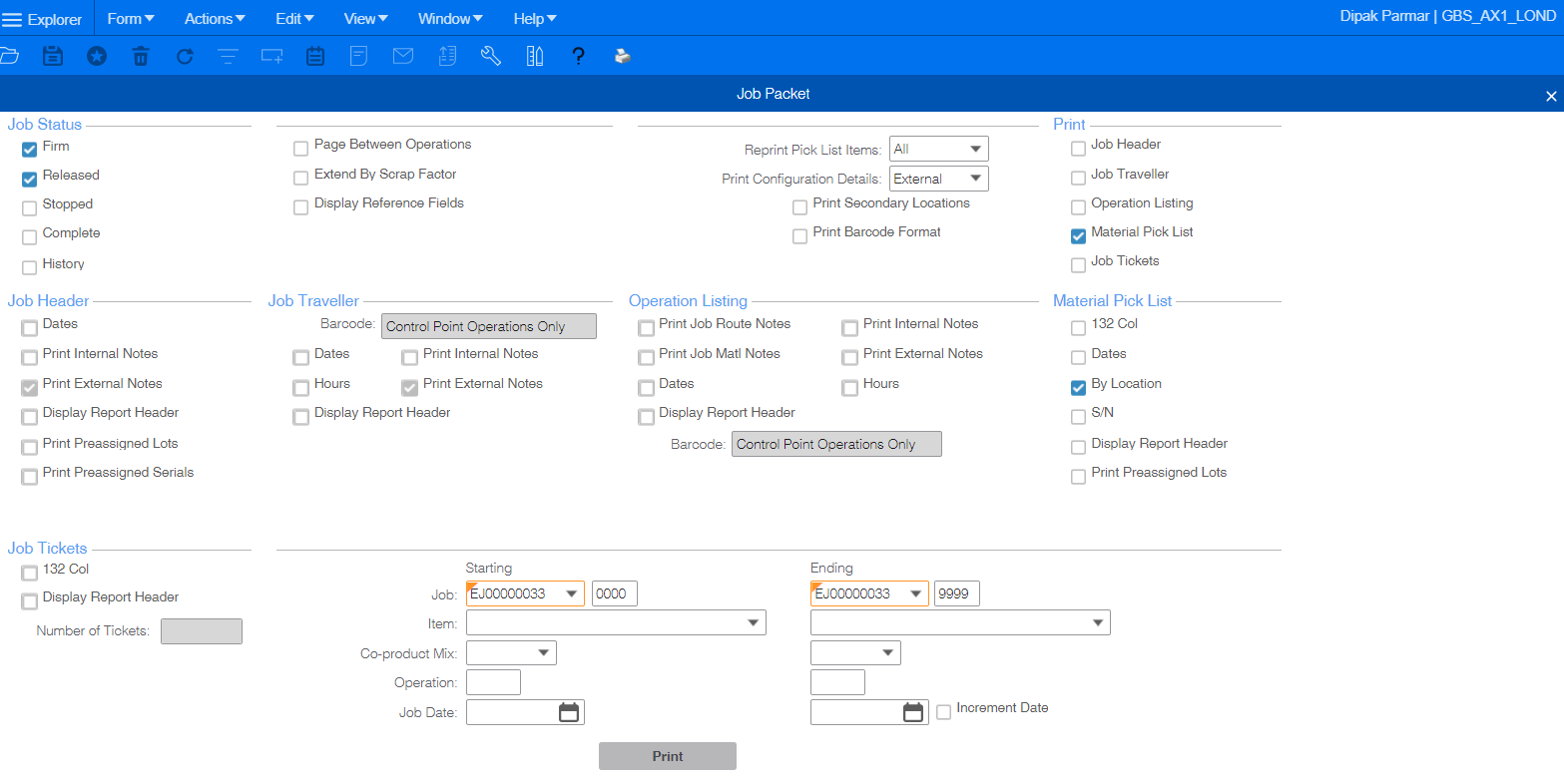Click the wrench settings icon
1564x784 pixels.
coord(490,56)
